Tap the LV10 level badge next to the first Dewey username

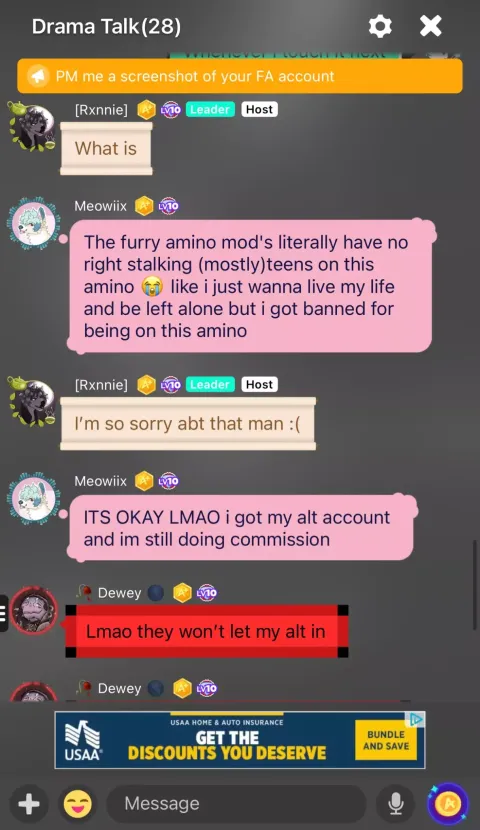click(206, 593)
